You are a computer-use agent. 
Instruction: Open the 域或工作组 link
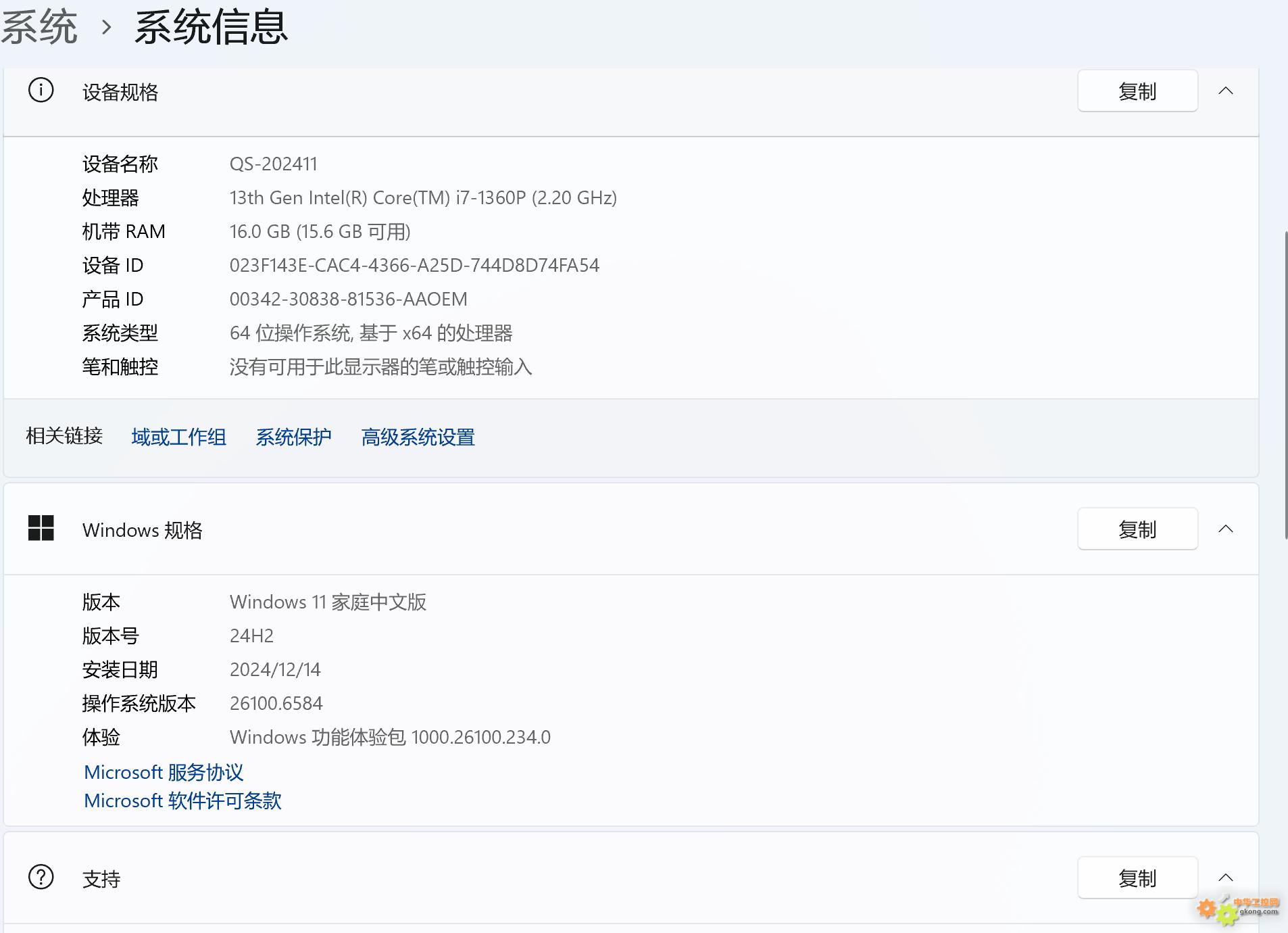pos(178,437)
